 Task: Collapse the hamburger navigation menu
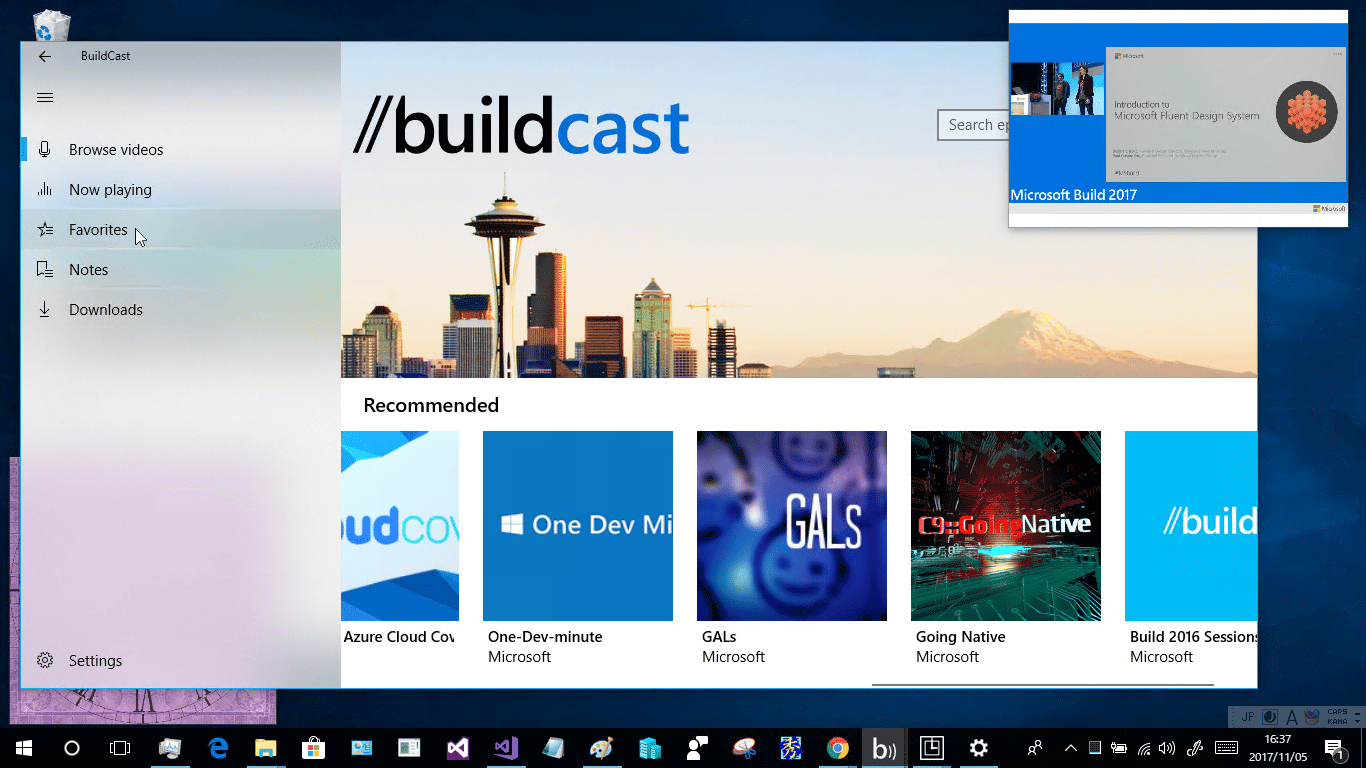point(45,97)
